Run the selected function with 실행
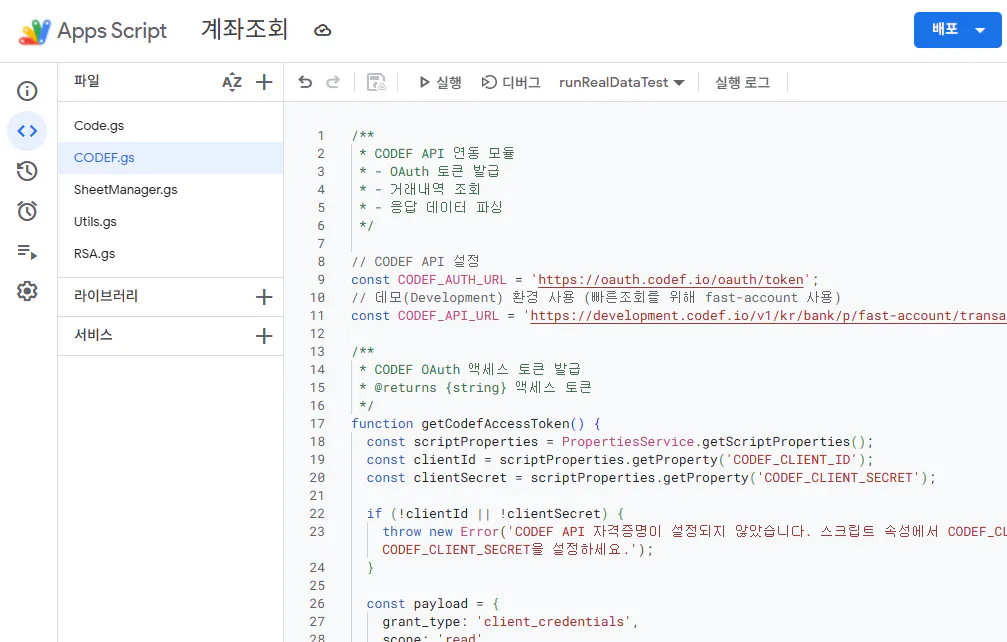 click(439, 82)
